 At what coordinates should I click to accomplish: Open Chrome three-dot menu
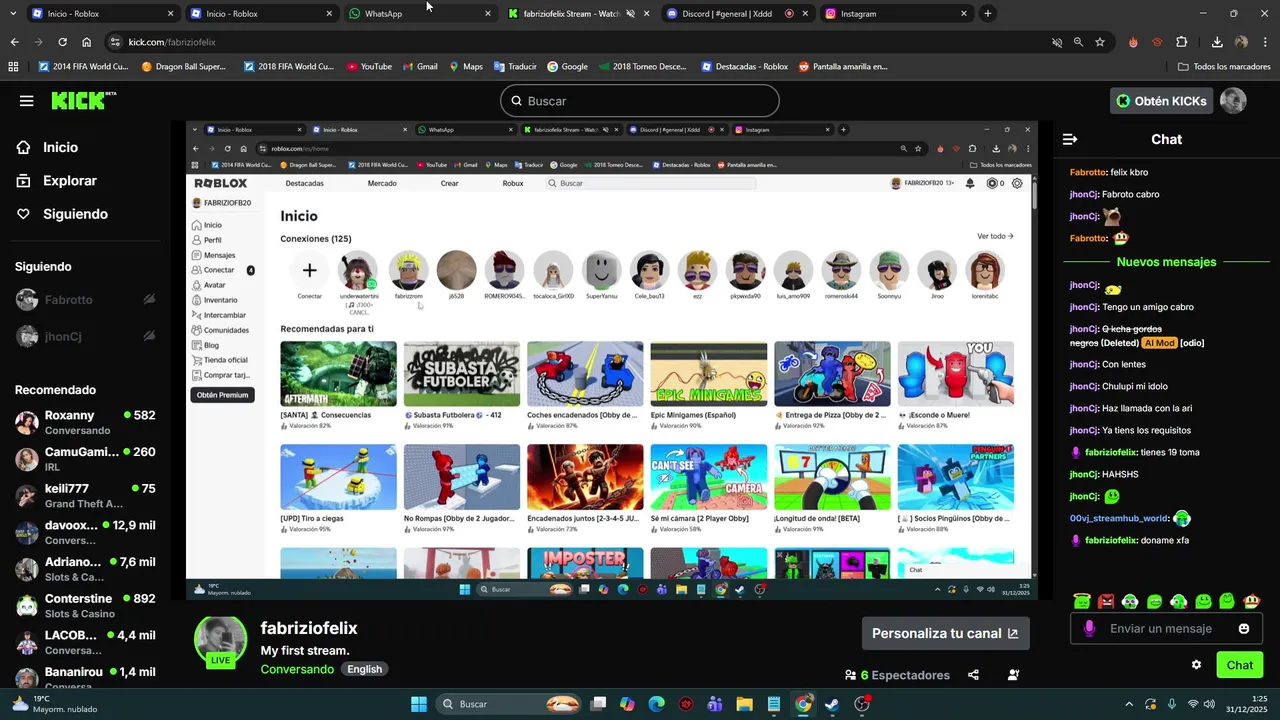point(1264,42)
